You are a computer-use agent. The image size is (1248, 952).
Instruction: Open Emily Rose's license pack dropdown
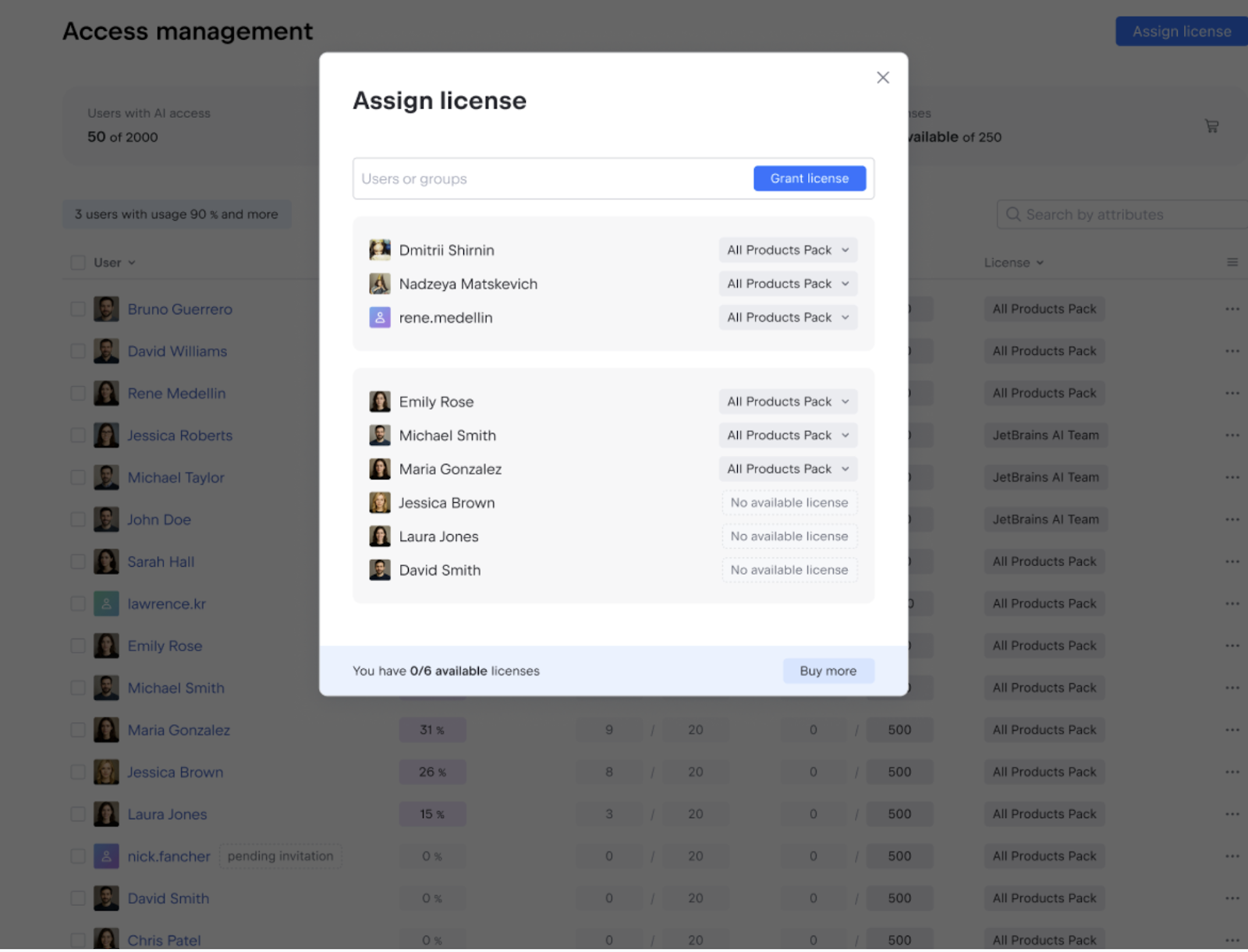pos(788,402)
